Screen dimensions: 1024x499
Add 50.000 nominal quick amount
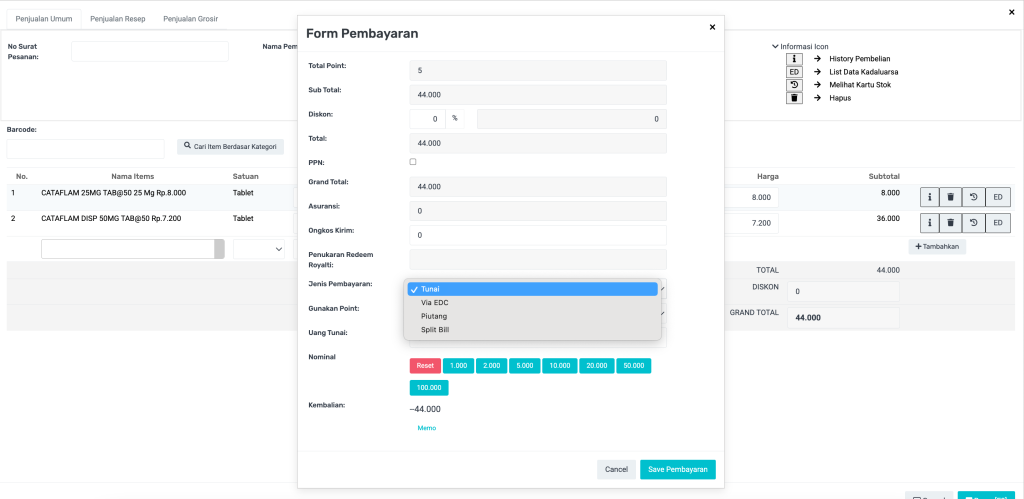pos(633,366)
